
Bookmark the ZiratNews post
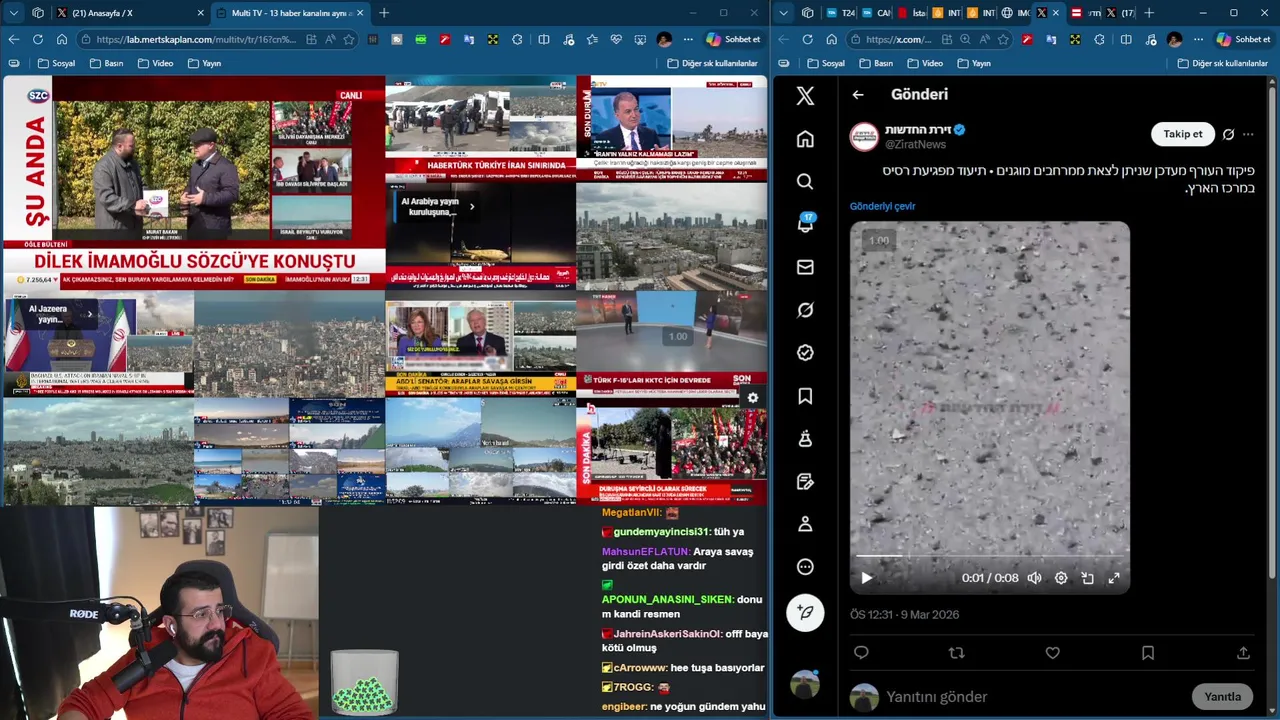[x=1147, y=653]
